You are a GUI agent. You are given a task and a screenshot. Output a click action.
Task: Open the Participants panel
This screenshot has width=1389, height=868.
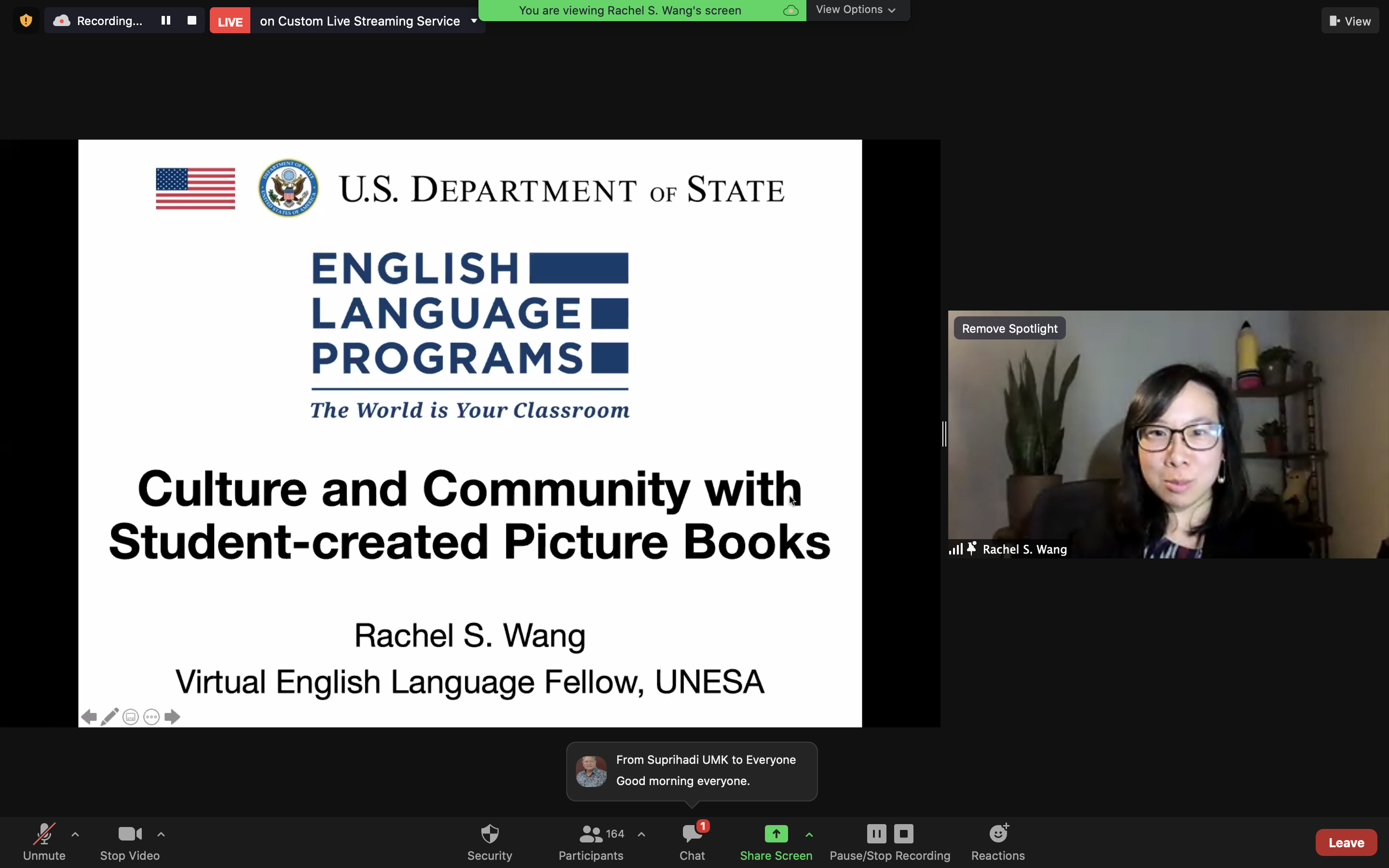coord(591,841)
